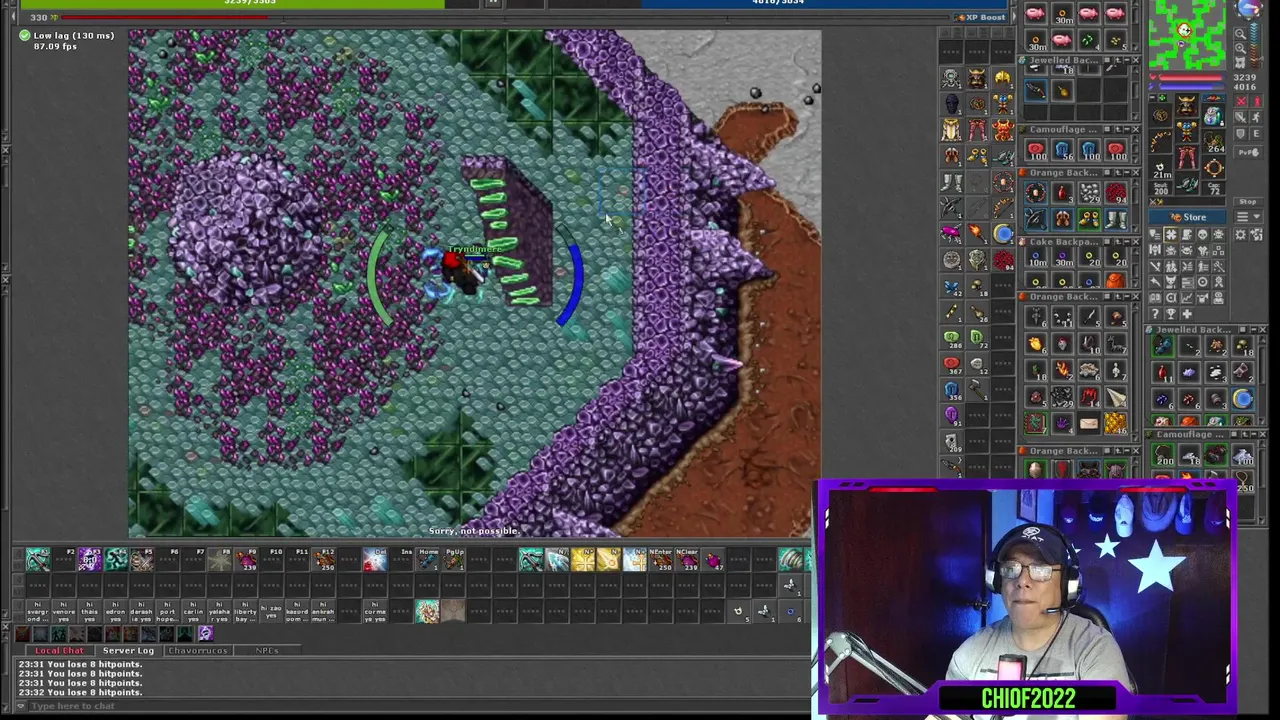The image size is (1280, 720).
Task: Click the Stop button
Action: (1248, 202)
